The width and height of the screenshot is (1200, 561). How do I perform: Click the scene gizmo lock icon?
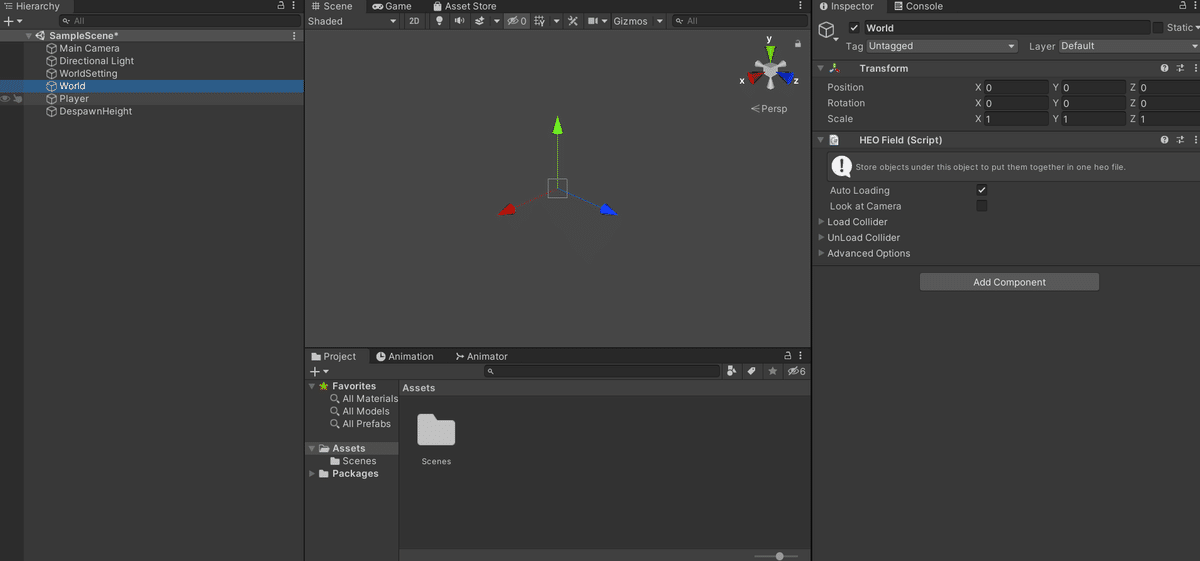pyautogui.click(x=797, y=44)
